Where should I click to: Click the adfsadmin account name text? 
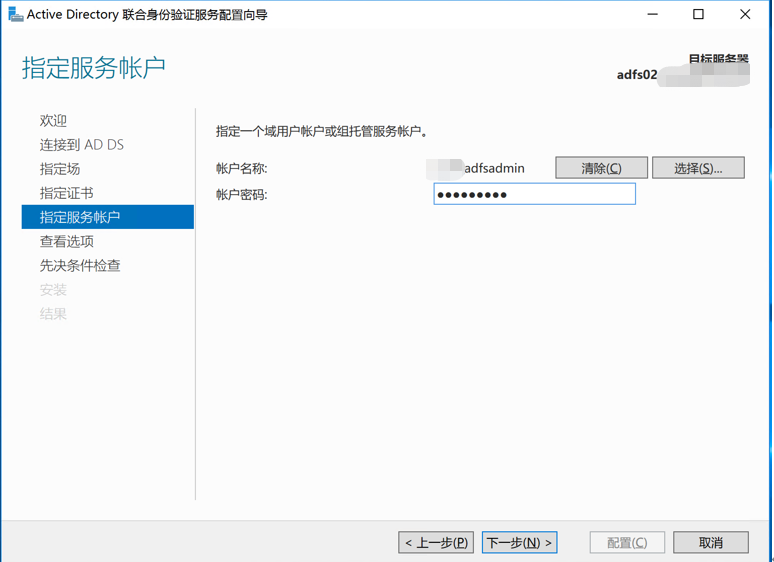pyautogui.click(x=494, y=168)
